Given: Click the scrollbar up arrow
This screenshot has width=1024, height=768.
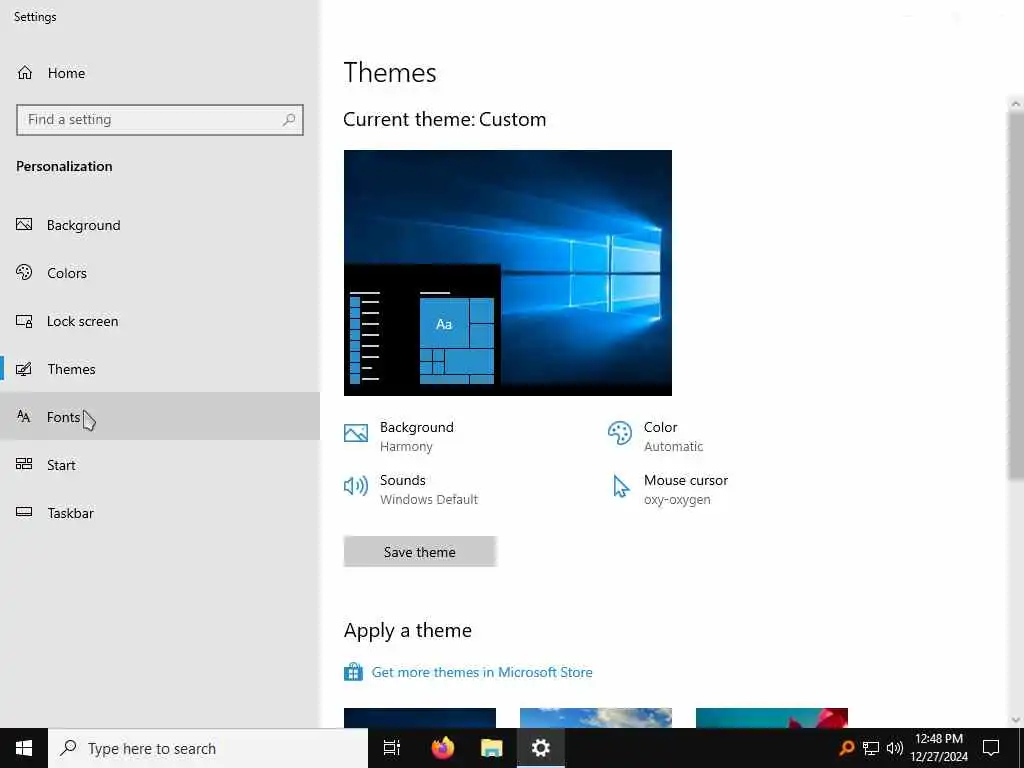Looking at the screenshot, I should 1016,103.
